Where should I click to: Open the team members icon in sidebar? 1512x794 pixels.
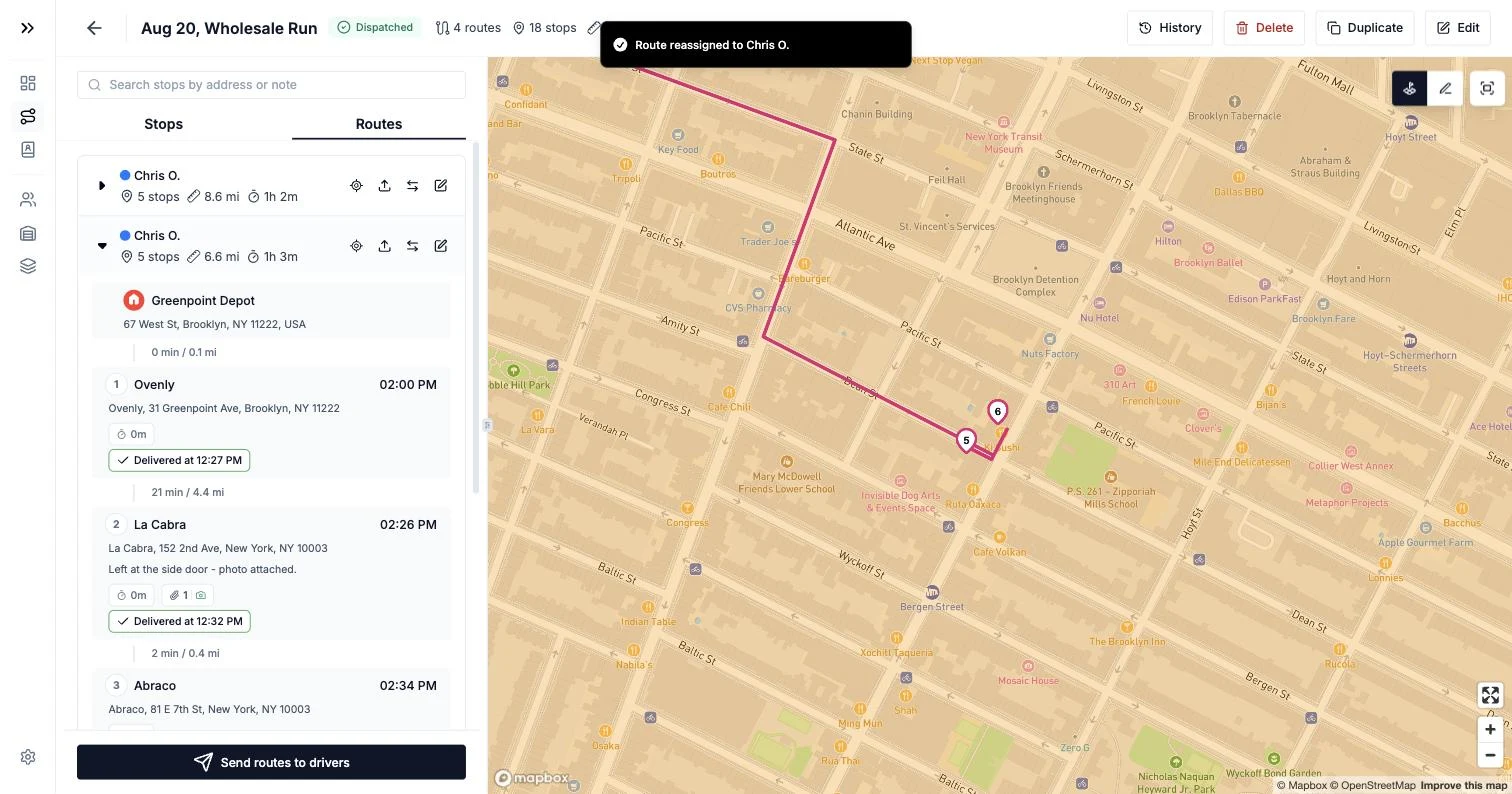(x=28, y=200)
